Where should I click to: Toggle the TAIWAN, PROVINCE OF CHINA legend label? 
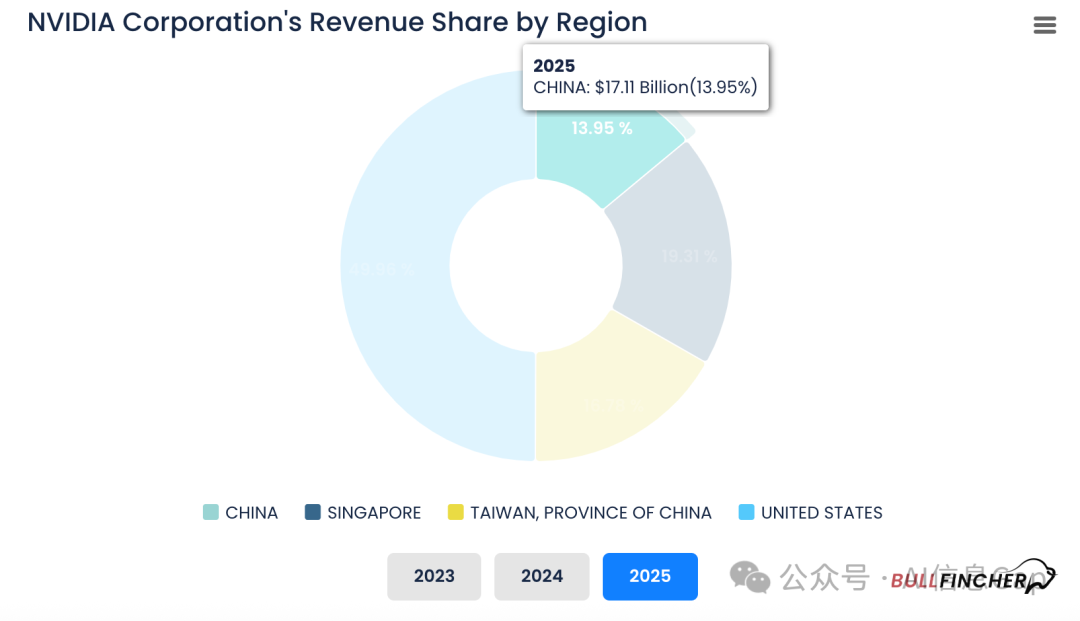tap(591, 513)
